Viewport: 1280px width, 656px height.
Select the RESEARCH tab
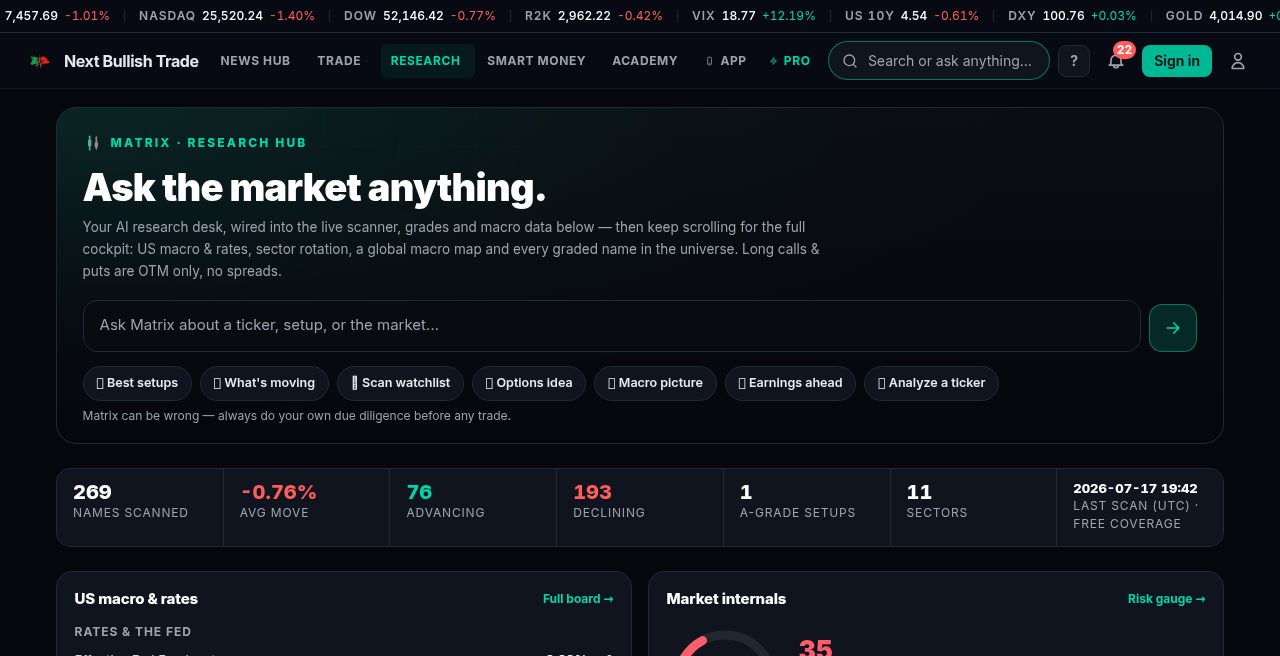[x=426, y=61]
